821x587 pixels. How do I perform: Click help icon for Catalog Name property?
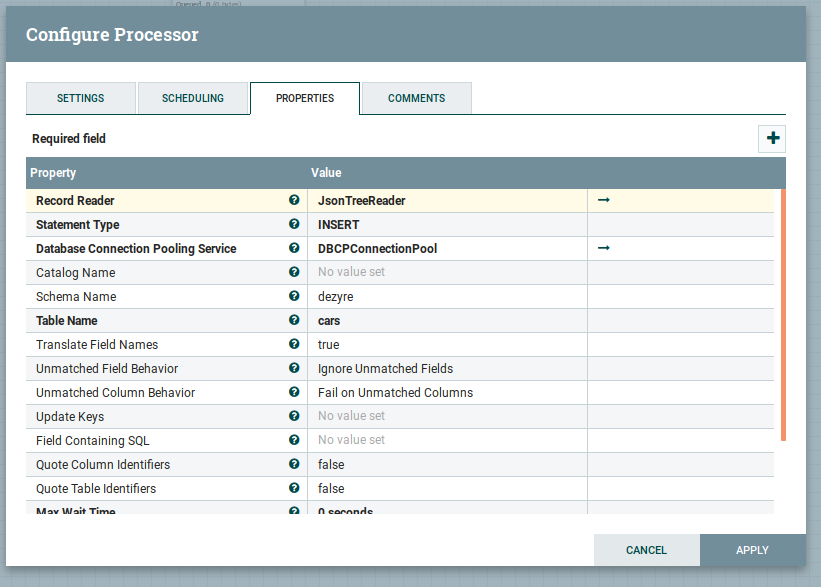coord(294,273)
